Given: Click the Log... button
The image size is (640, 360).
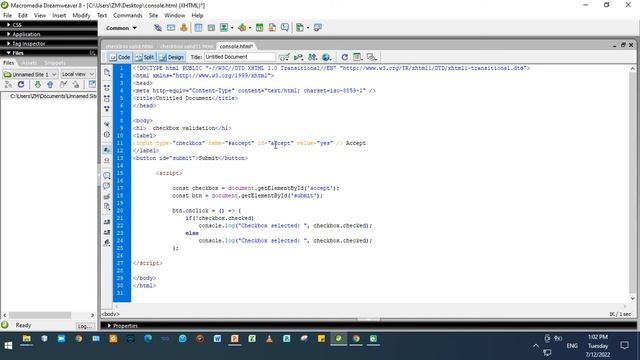Looking at the screenshot, I should click(85, 326).
